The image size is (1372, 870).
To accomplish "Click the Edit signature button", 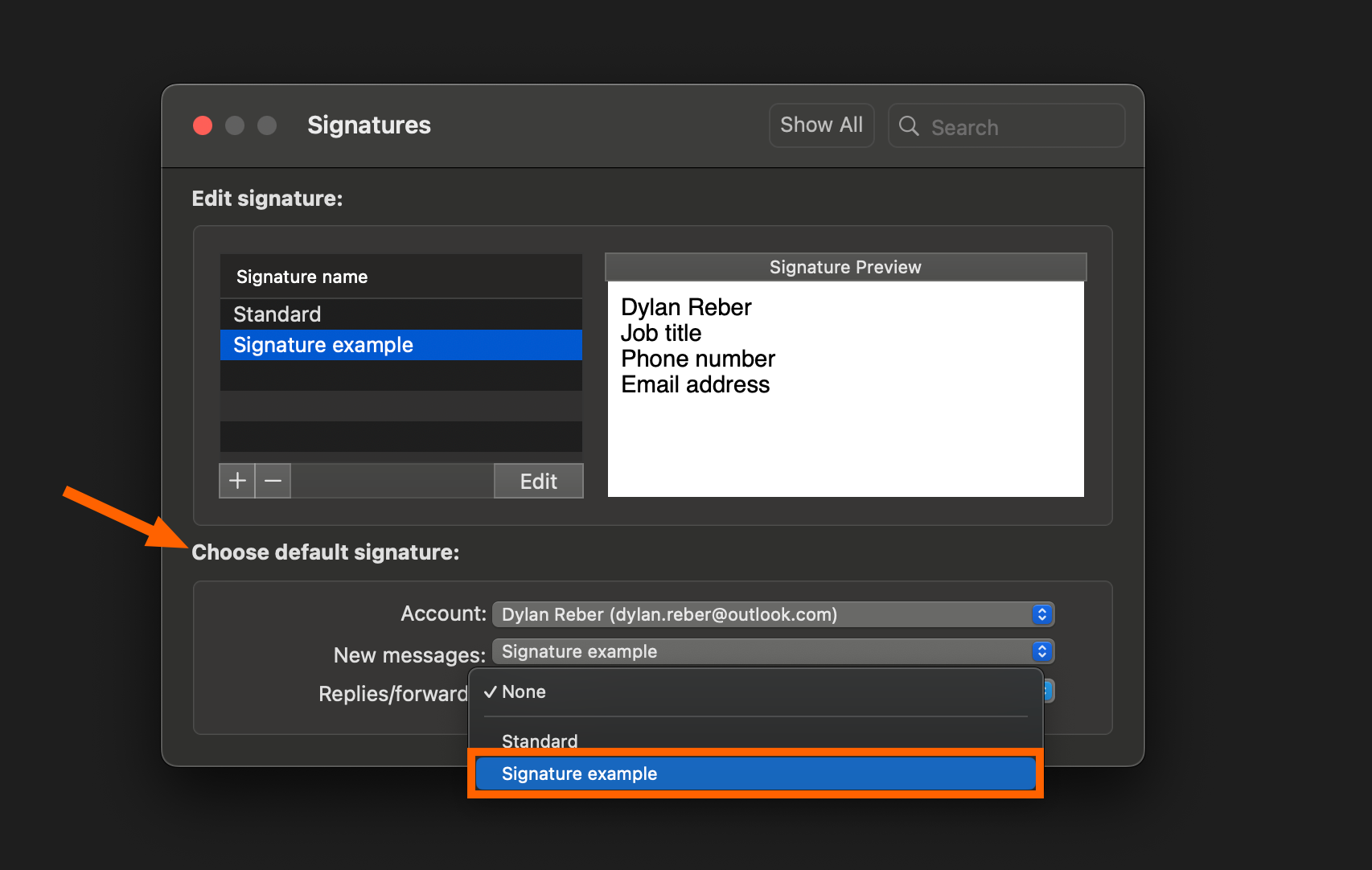I will [539, 481].
